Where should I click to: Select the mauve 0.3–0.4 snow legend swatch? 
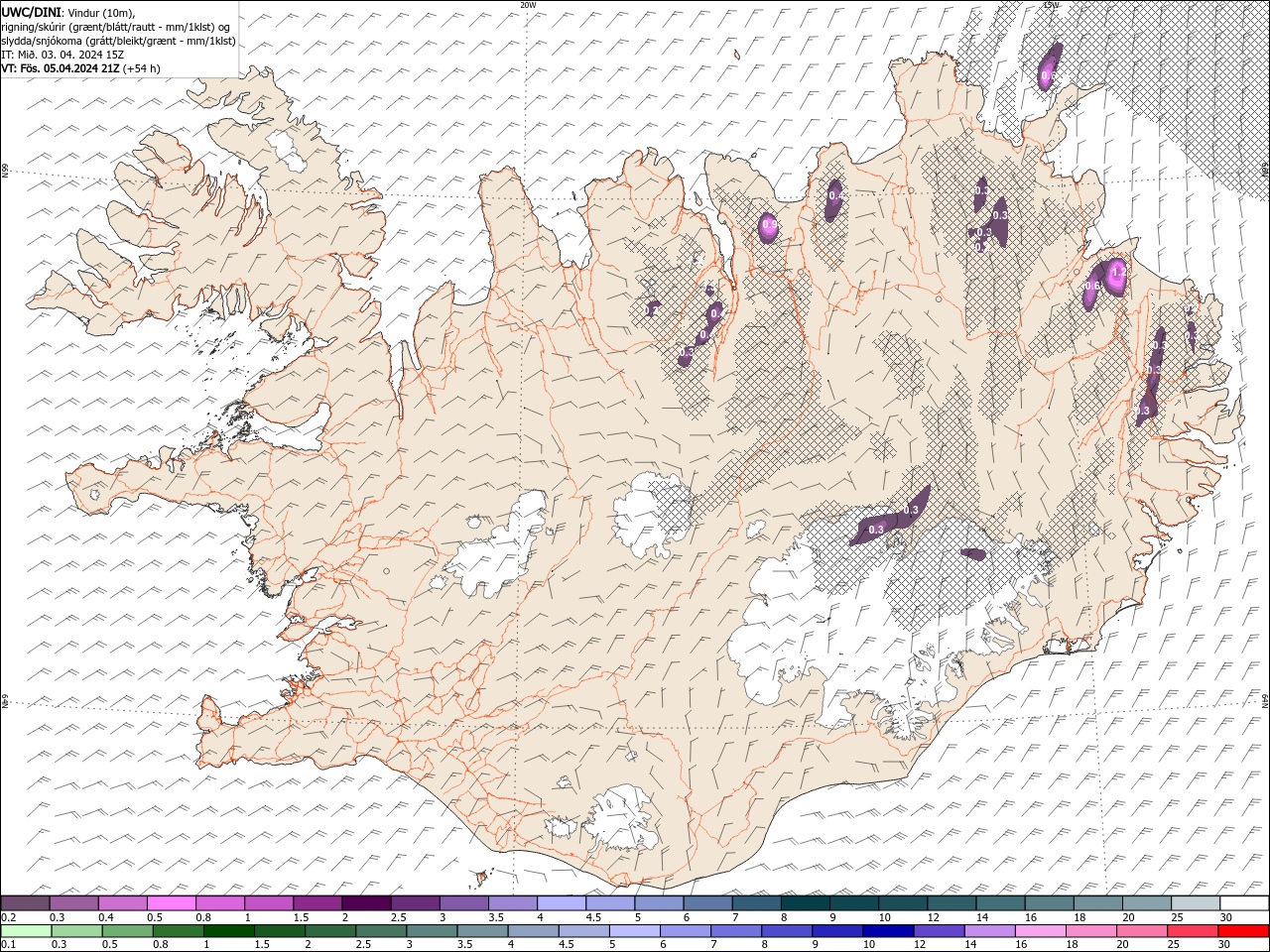coord(74,902)
